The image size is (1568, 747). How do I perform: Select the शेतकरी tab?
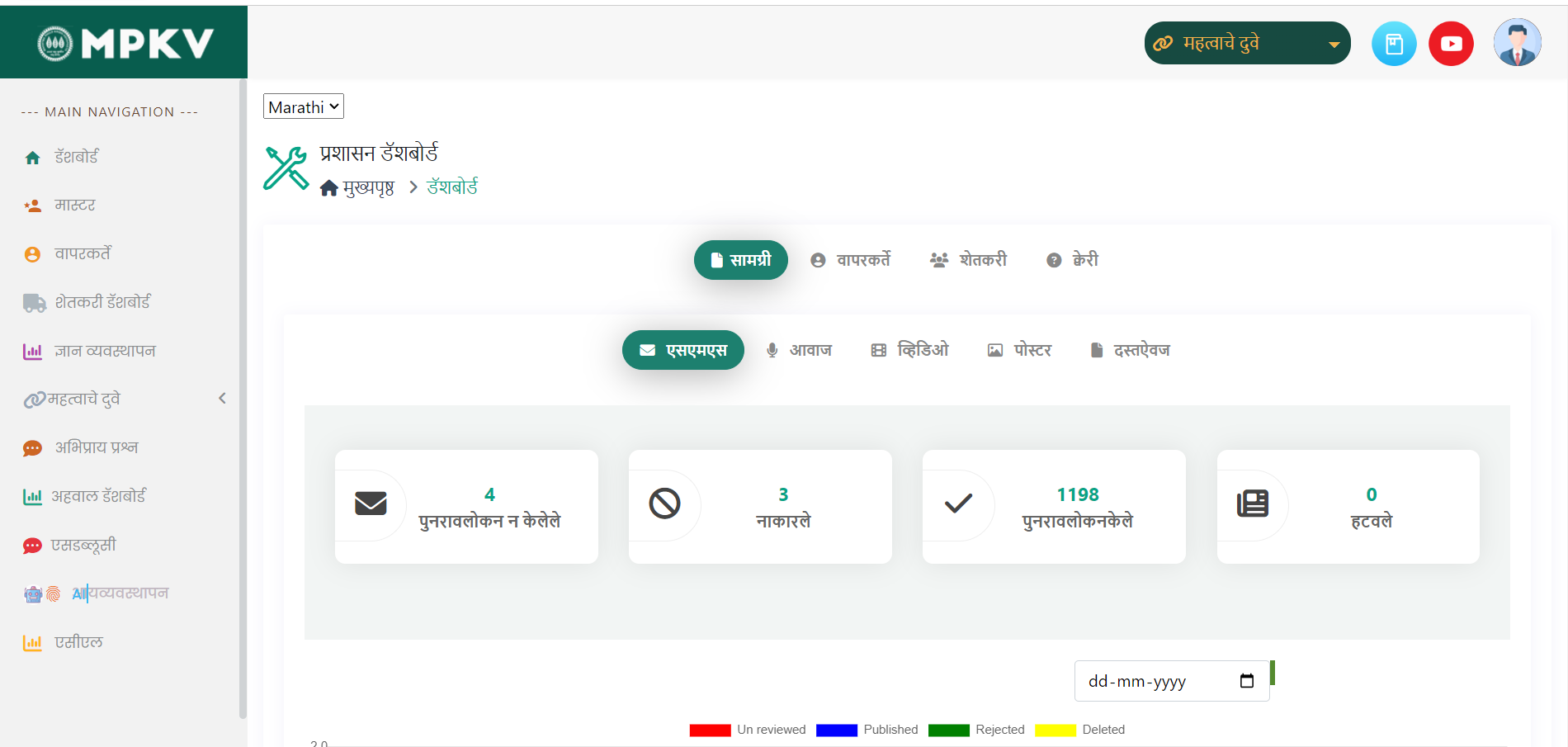point(968,260)
